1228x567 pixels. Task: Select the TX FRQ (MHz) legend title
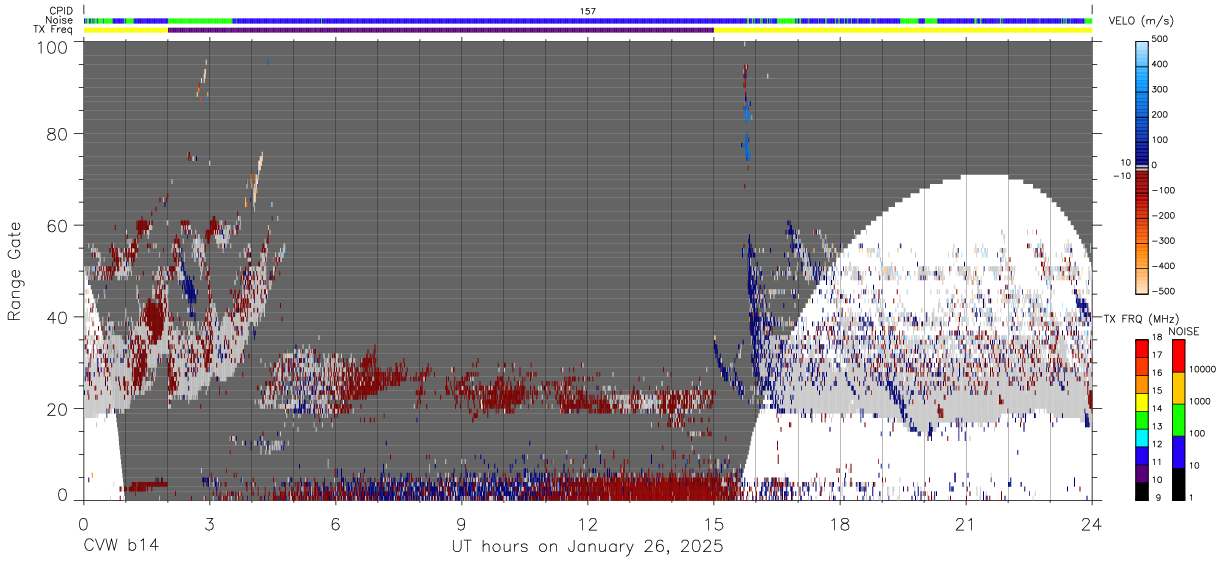pos(1140,319)
